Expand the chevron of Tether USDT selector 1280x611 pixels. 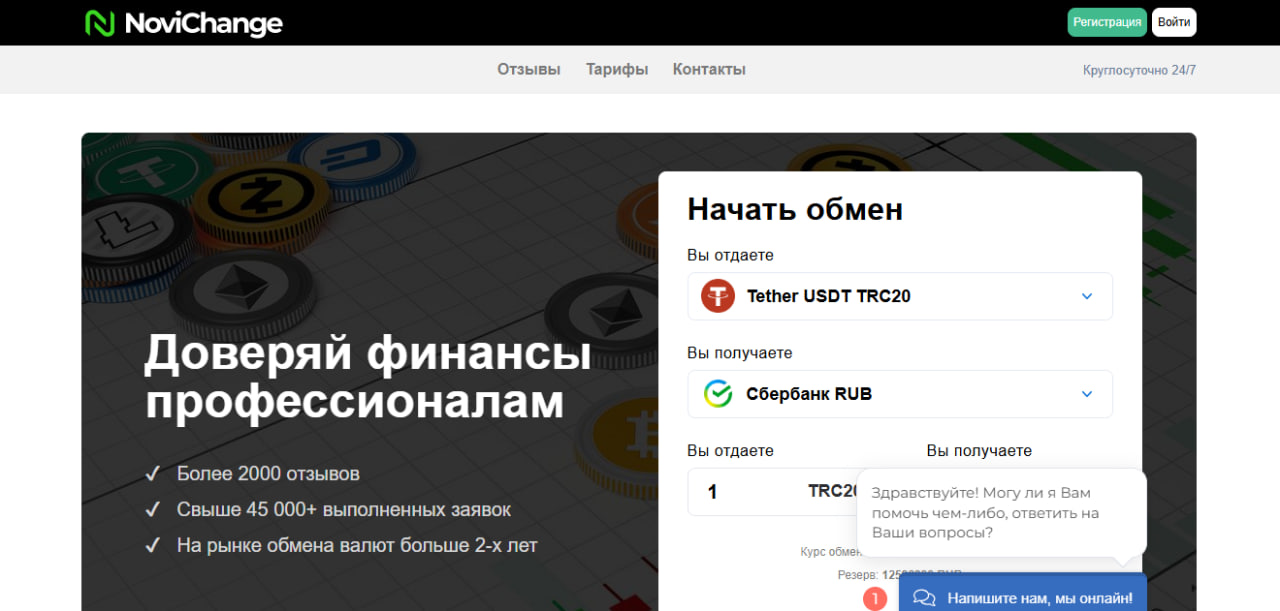tap(1087, 297)
